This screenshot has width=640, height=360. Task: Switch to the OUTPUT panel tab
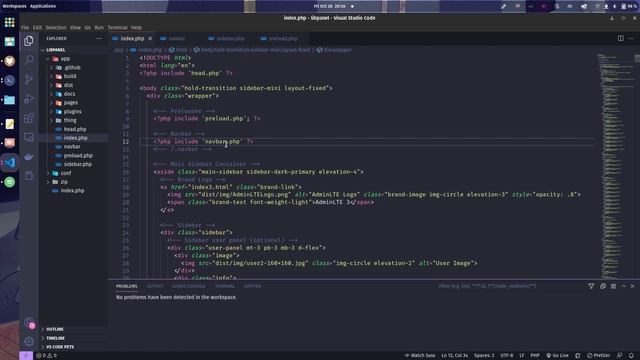pyautogui.click(x=155, y=286)
